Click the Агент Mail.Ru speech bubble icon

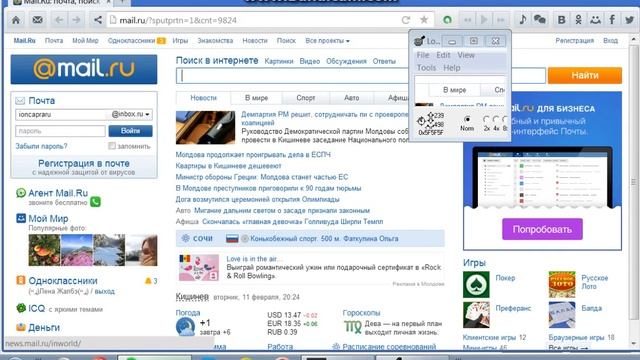coord(21,193)
